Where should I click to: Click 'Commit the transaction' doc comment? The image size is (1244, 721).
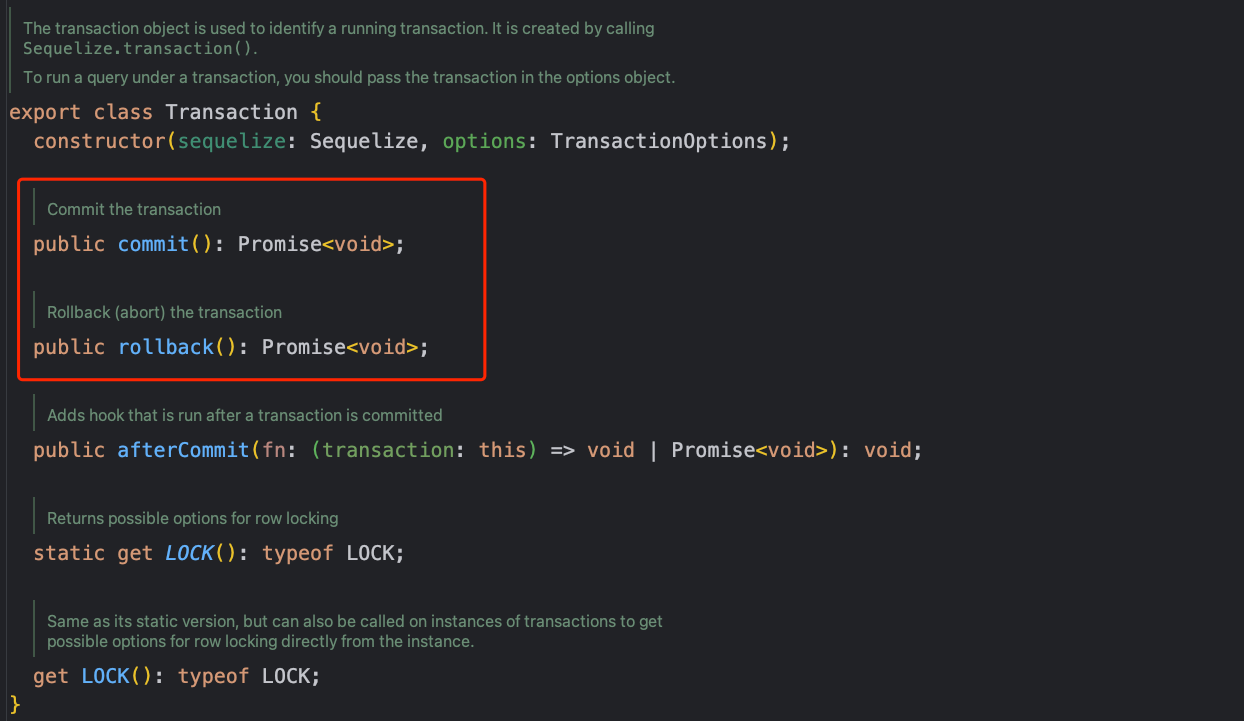click(134, 209)
